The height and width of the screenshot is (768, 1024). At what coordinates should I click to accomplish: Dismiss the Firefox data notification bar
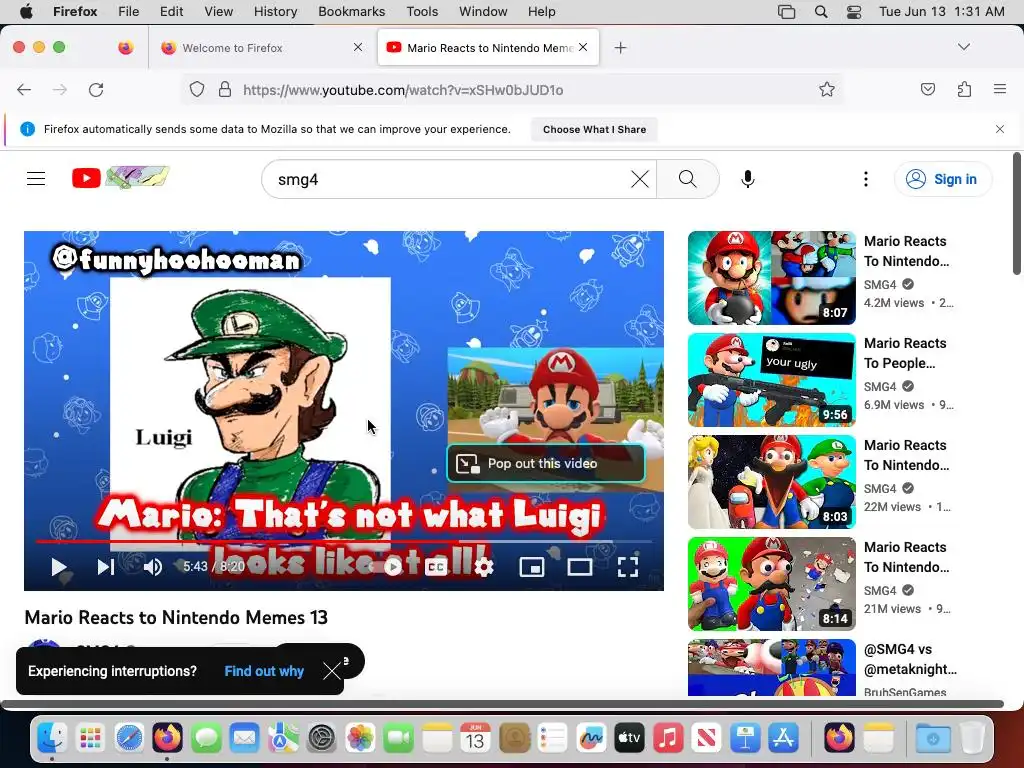pos(1000,129)
